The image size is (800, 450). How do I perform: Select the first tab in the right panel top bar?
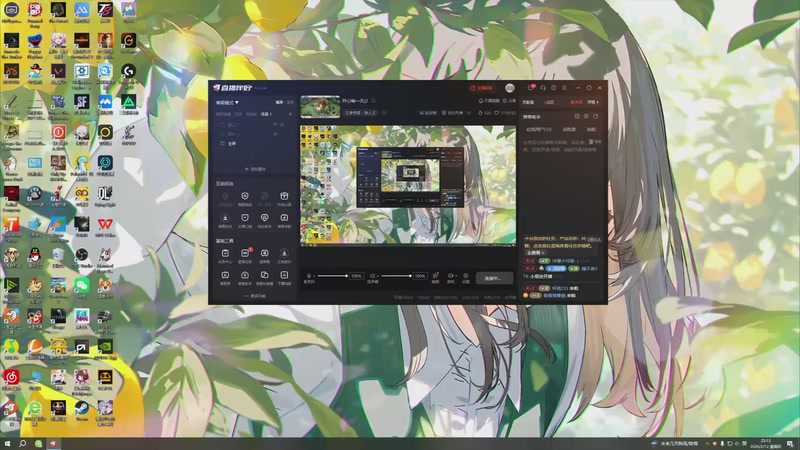point(528,102)
